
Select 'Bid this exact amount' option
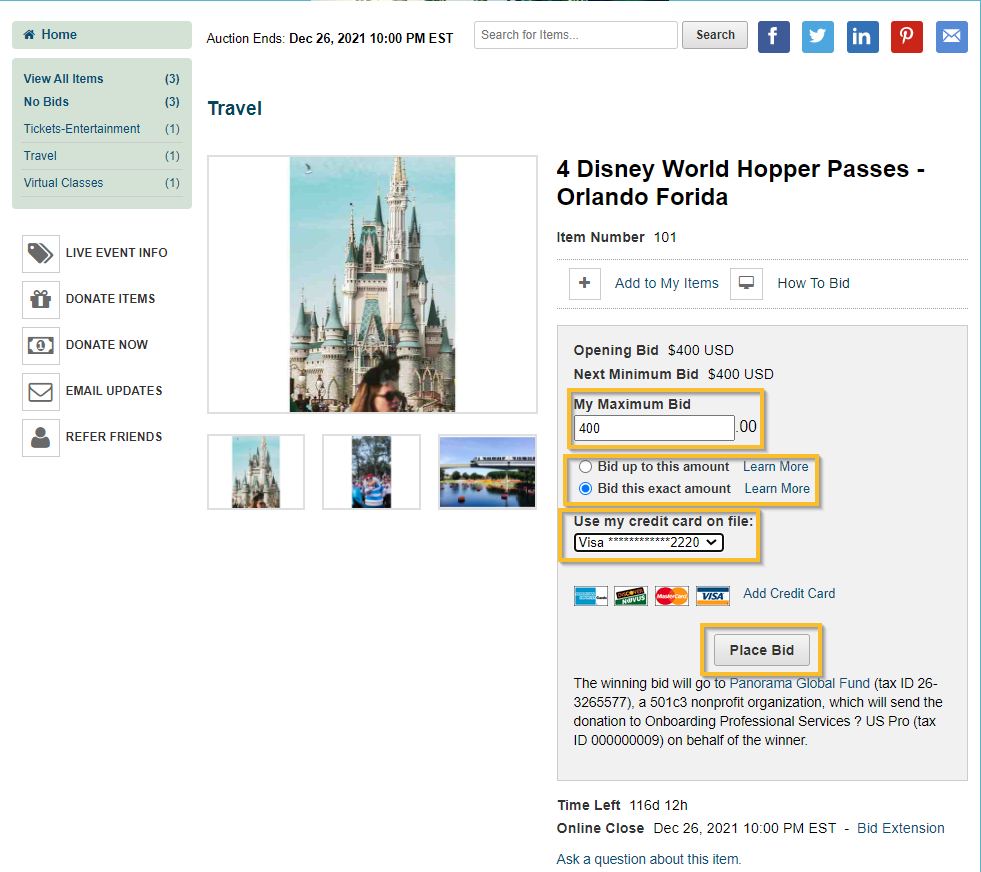point(585,489)
